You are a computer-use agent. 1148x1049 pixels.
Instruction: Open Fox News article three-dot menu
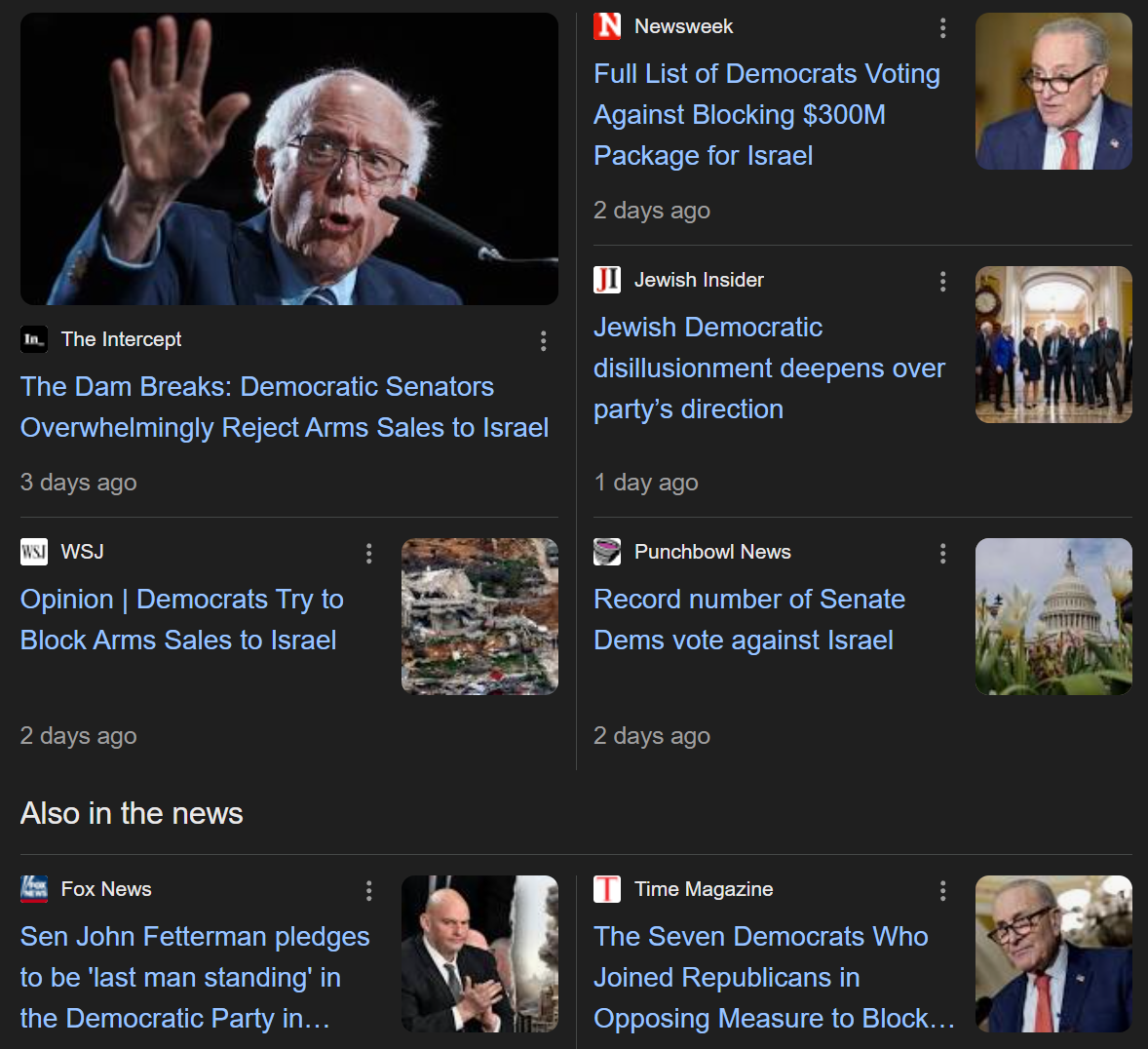[369, 891]
